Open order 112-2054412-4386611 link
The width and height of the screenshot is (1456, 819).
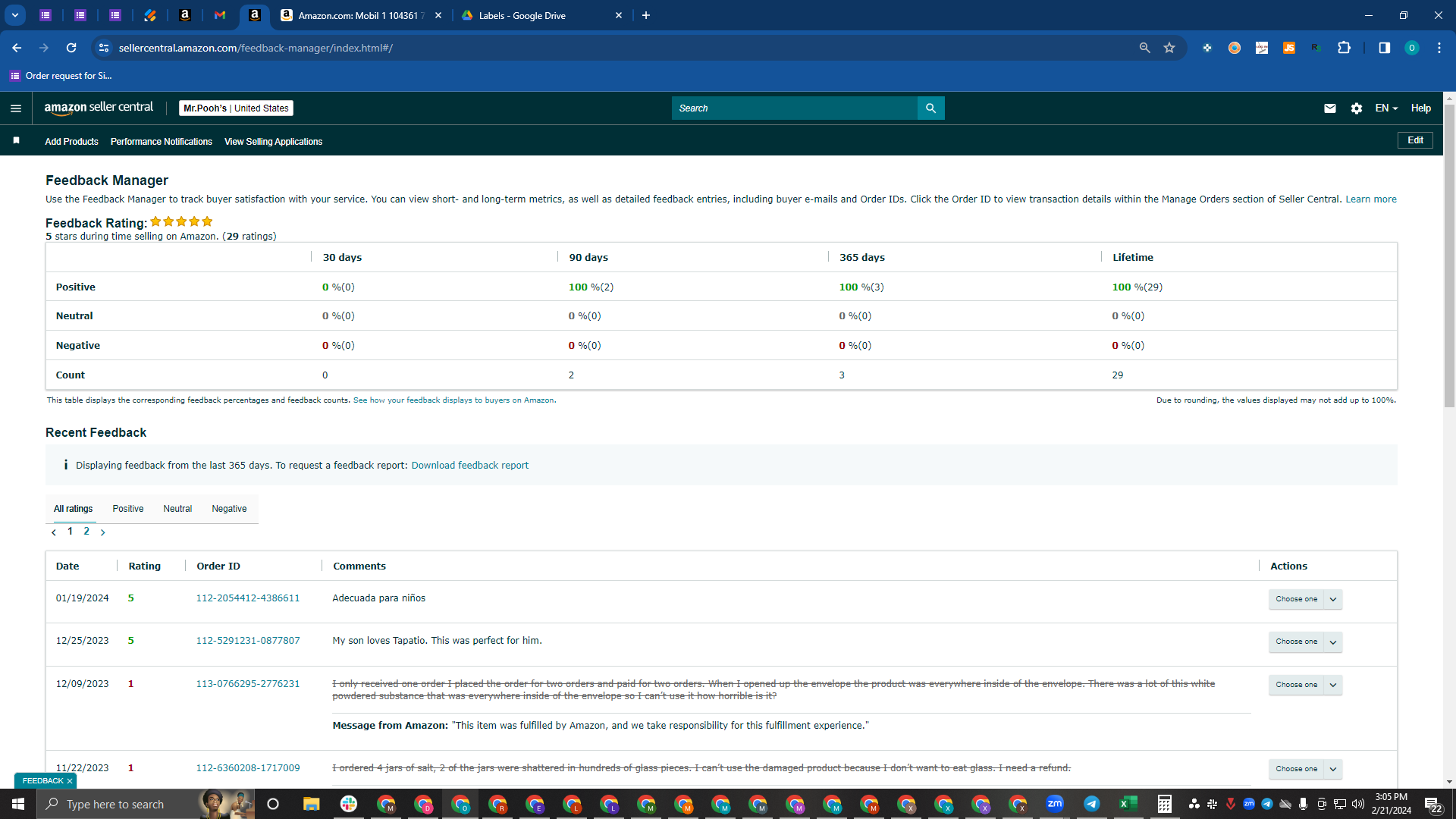(x=248, y=598)
